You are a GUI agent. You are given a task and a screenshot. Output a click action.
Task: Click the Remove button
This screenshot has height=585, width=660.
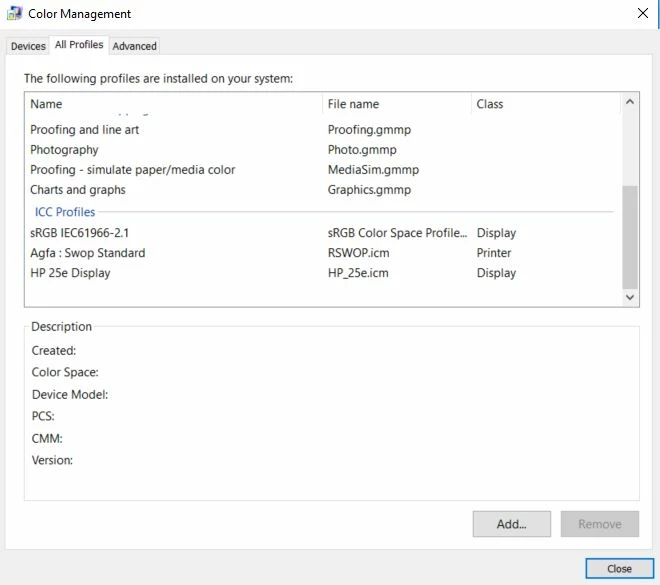[x=600, y=524]
